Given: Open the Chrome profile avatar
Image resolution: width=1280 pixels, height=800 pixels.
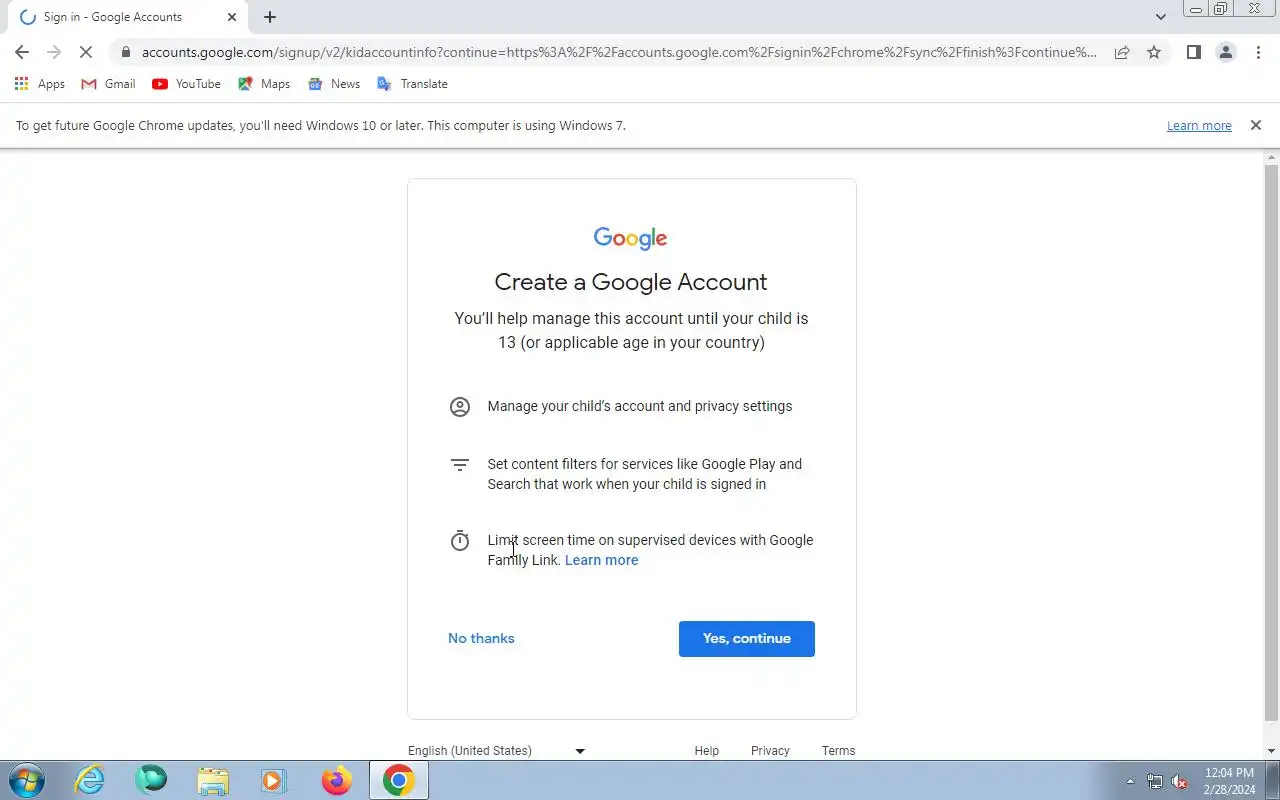Looking at the screenshot, I should [1225, 52].
